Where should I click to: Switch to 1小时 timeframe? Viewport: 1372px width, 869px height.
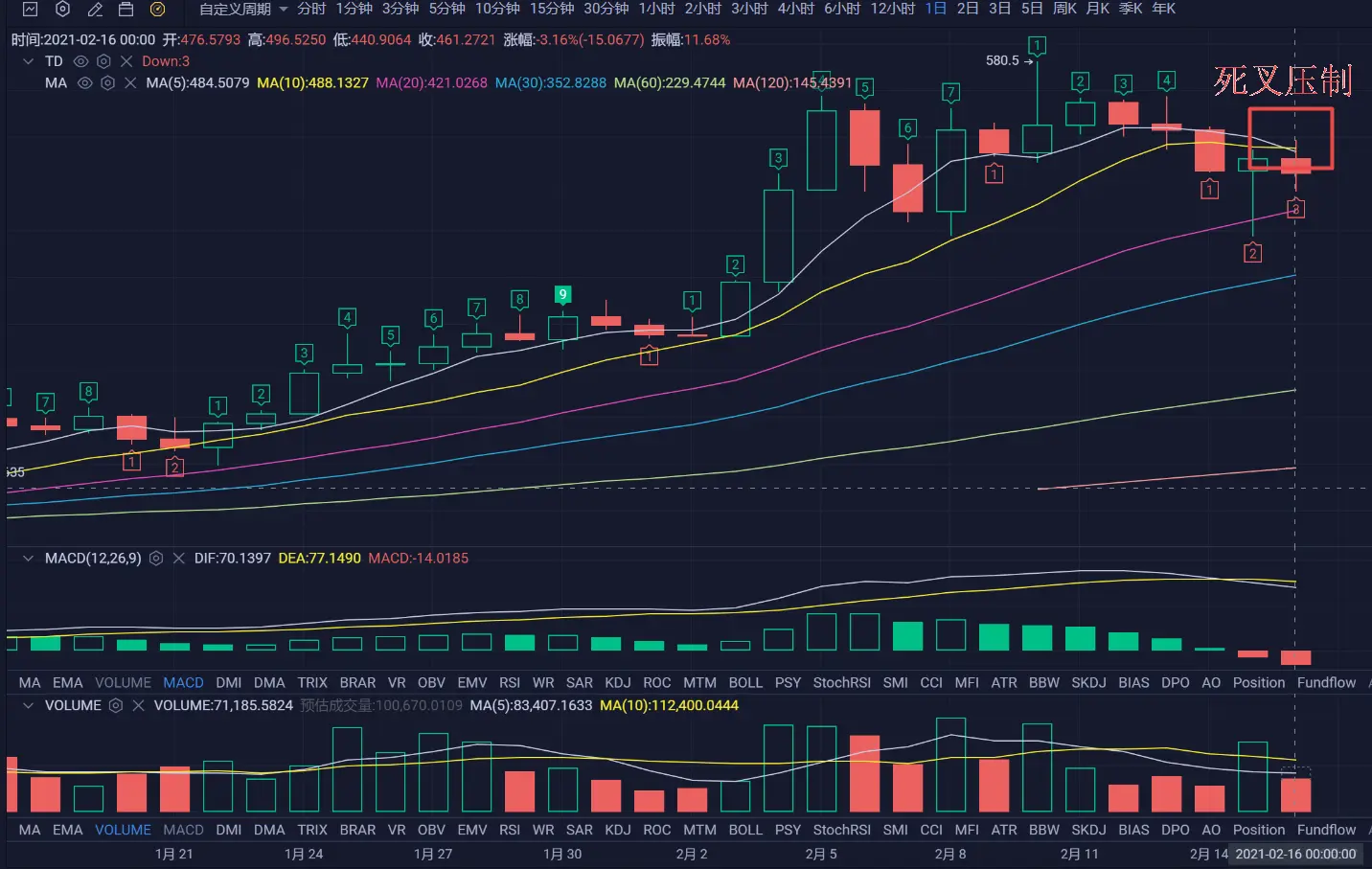click(656, 9)
